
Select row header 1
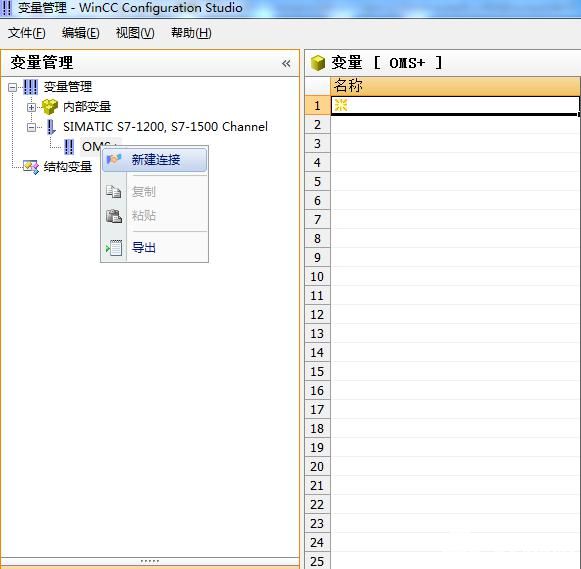[317, 106]
